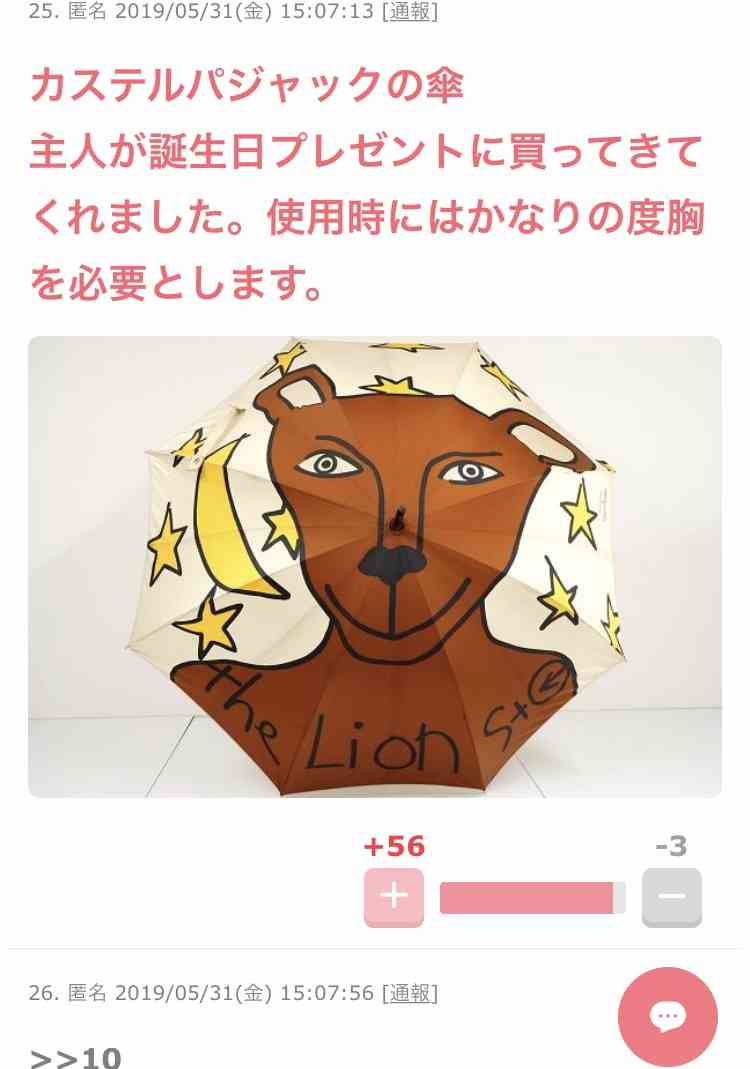The image size is (750, 1069).
Task: Click the を必要とします。 comment line
Action: point(177,283)
